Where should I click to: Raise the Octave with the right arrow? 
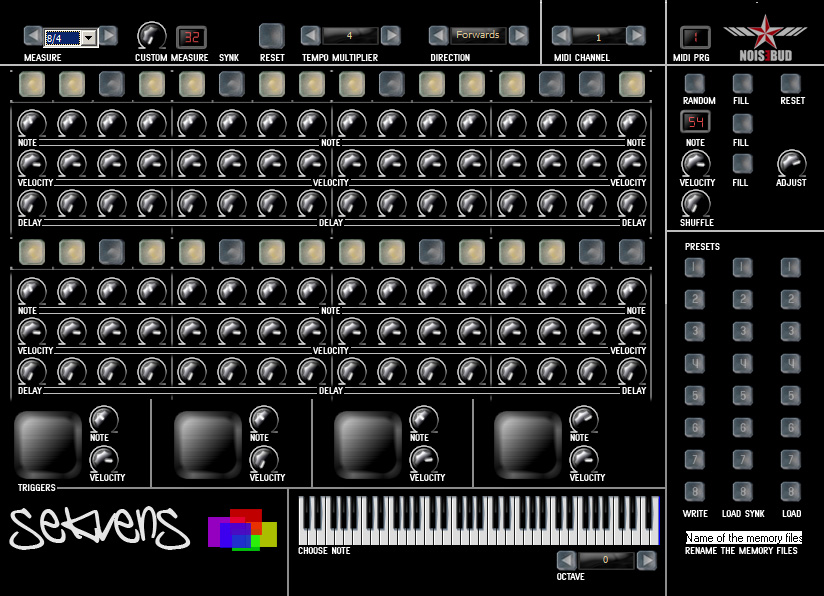coord(646,560)
